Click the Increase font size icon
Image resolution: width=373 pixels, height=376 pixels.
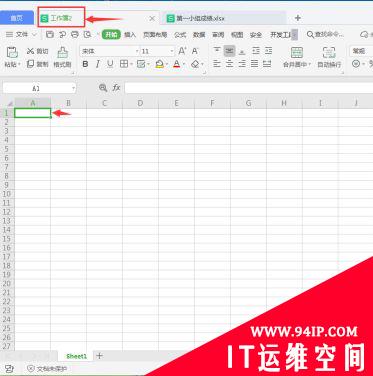pyautogui.click(x=182, y=51)
